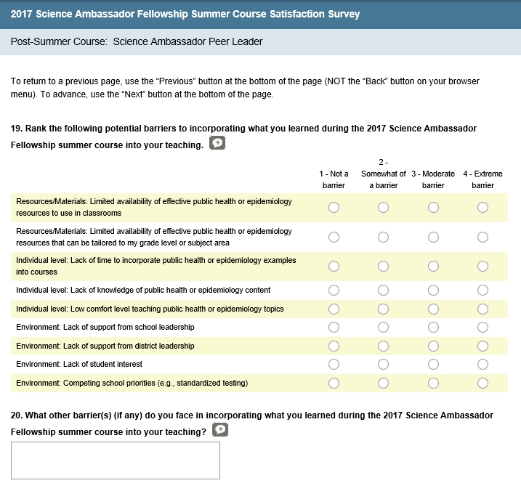
Task: Select 'Extreme barrier' for competing school priorities
Action: pyautogui.click(x=482, y=383)
